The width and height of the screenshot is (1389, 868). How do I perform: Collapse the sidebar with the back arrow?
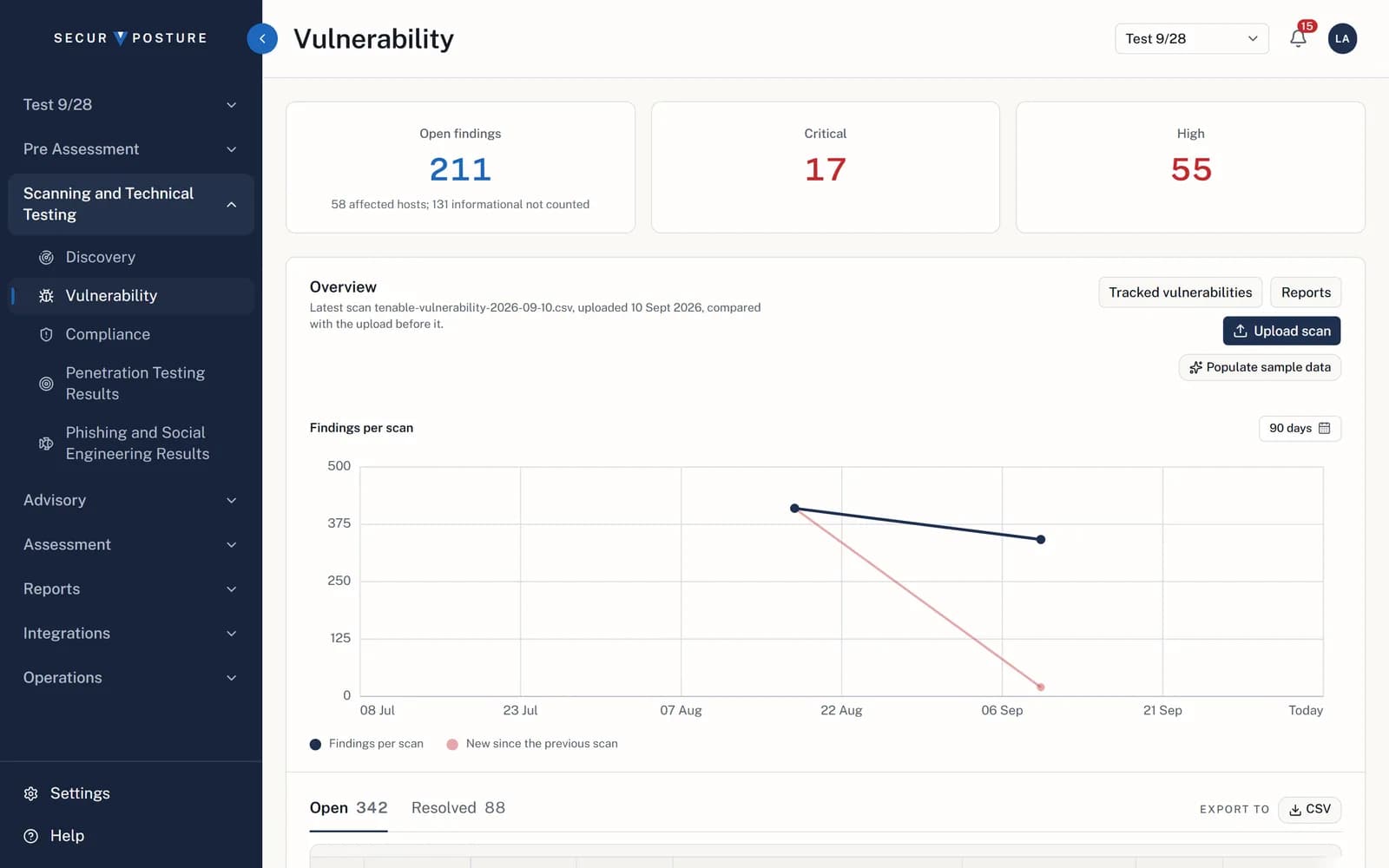[x=262, y=38]
